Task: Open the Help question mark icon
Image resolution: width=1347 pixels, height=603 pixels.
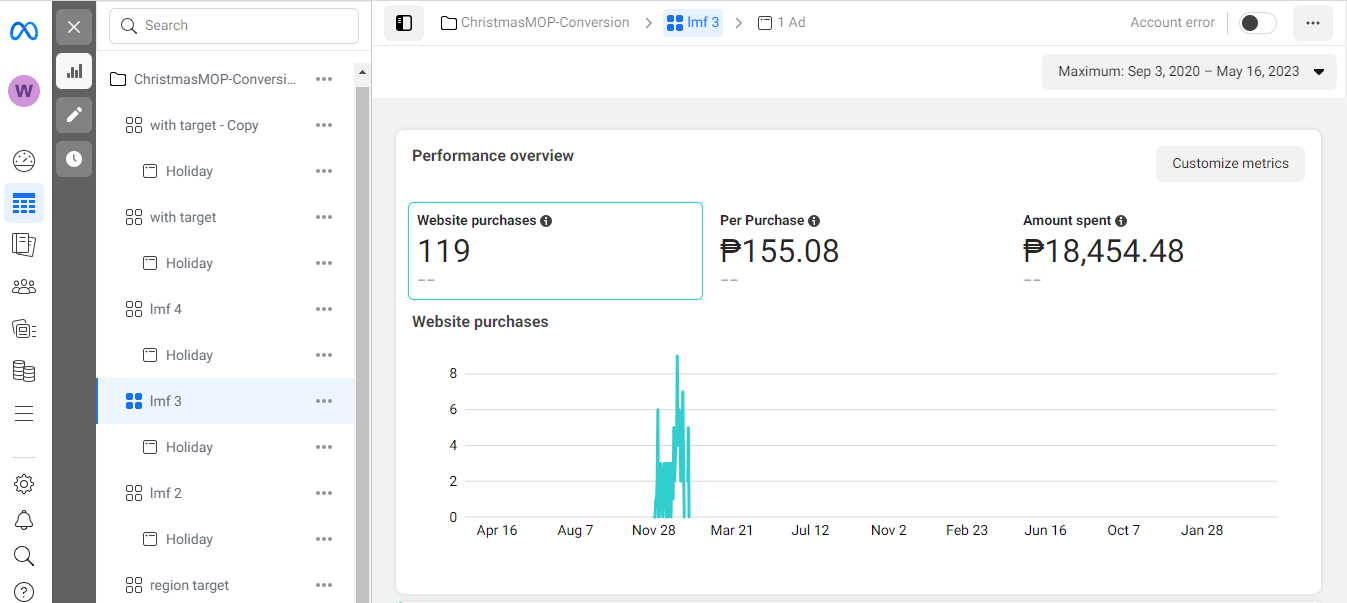Action: 24,592
